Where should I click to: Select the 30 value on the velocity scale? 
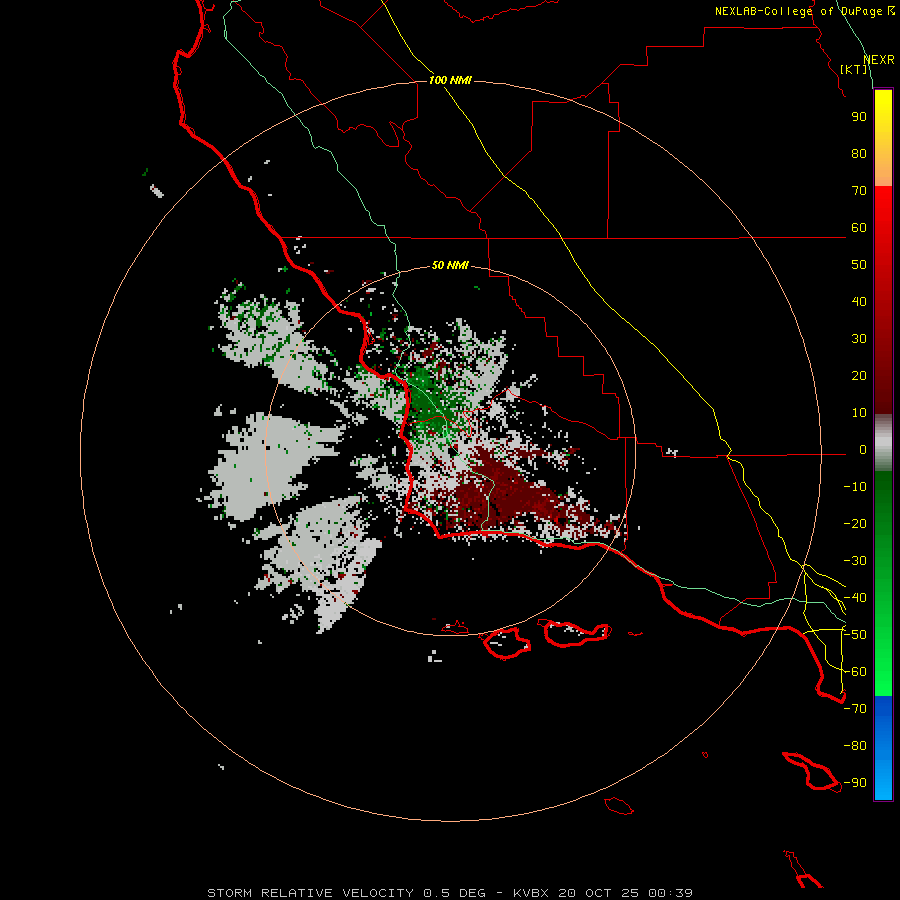click(859, 339)
